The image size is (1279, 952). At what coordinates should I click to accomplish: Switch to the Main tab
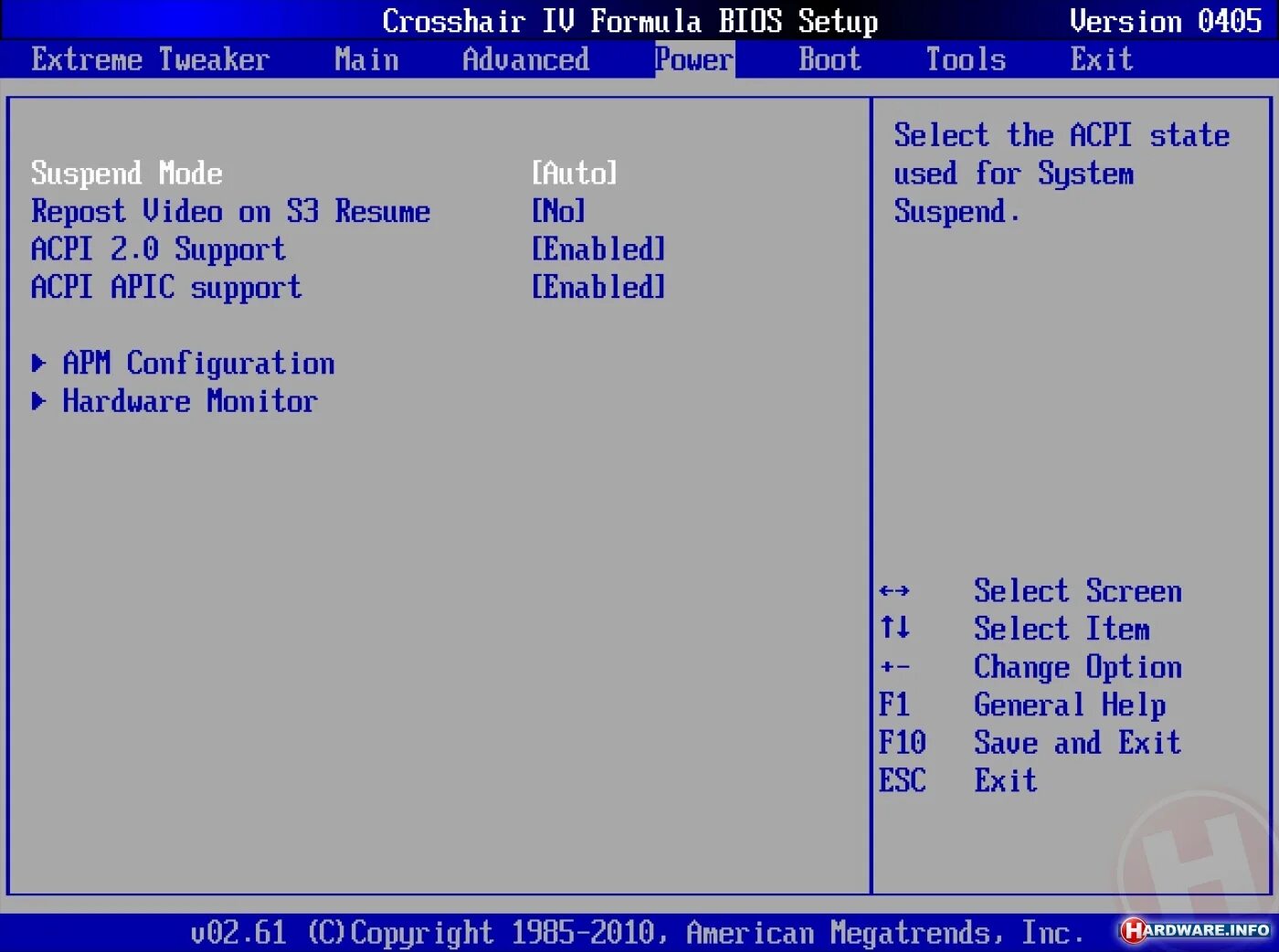pyautogui.click(x=366, y=59)
